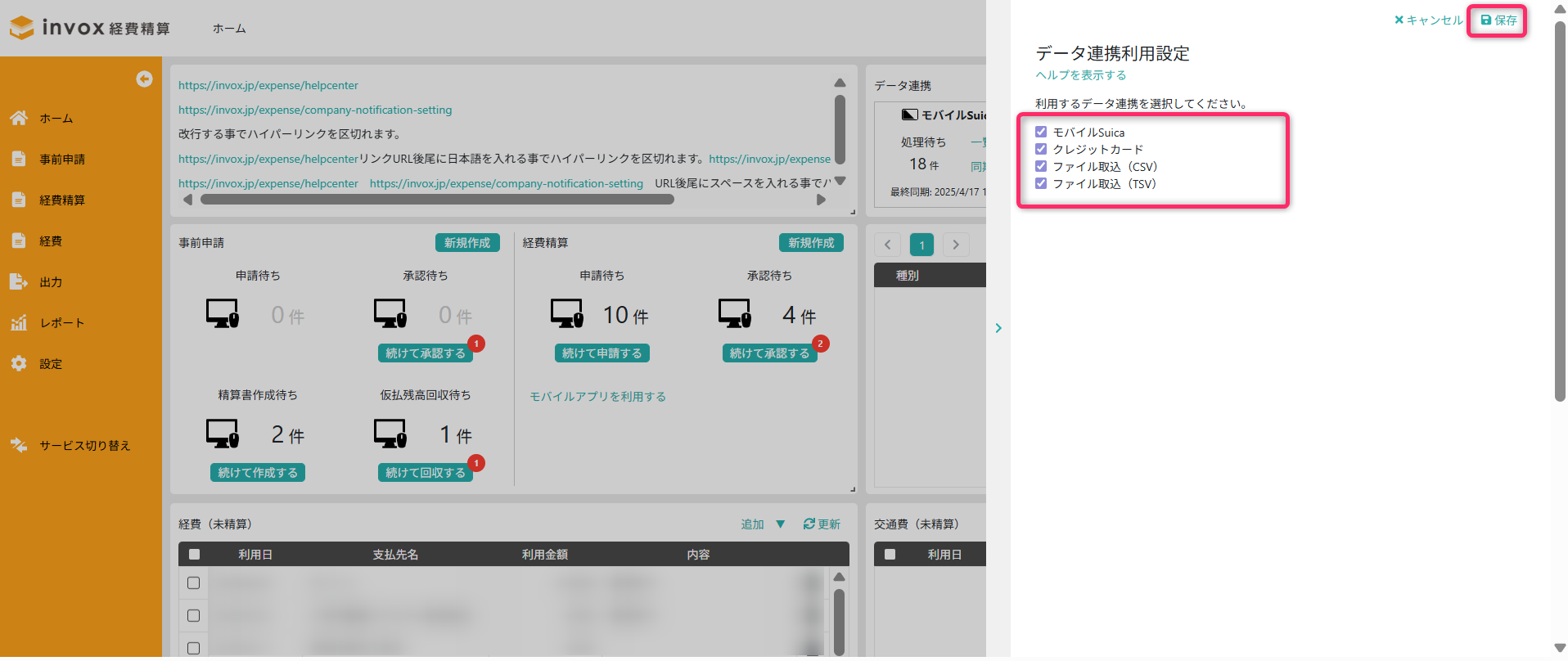Collapse the settings panel using side chevron
Screen dimensions: 1568x661
[998, 328]
